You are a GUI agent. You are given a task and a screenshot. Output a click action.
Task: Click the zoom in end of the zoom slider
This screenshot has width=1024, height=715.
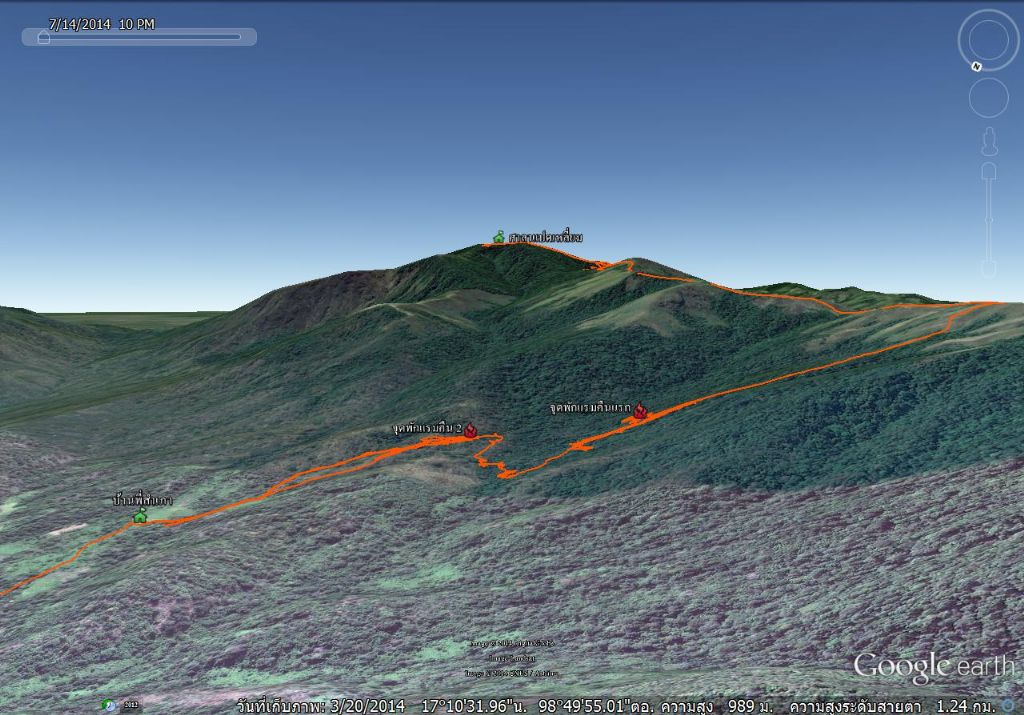pos(988,171)
